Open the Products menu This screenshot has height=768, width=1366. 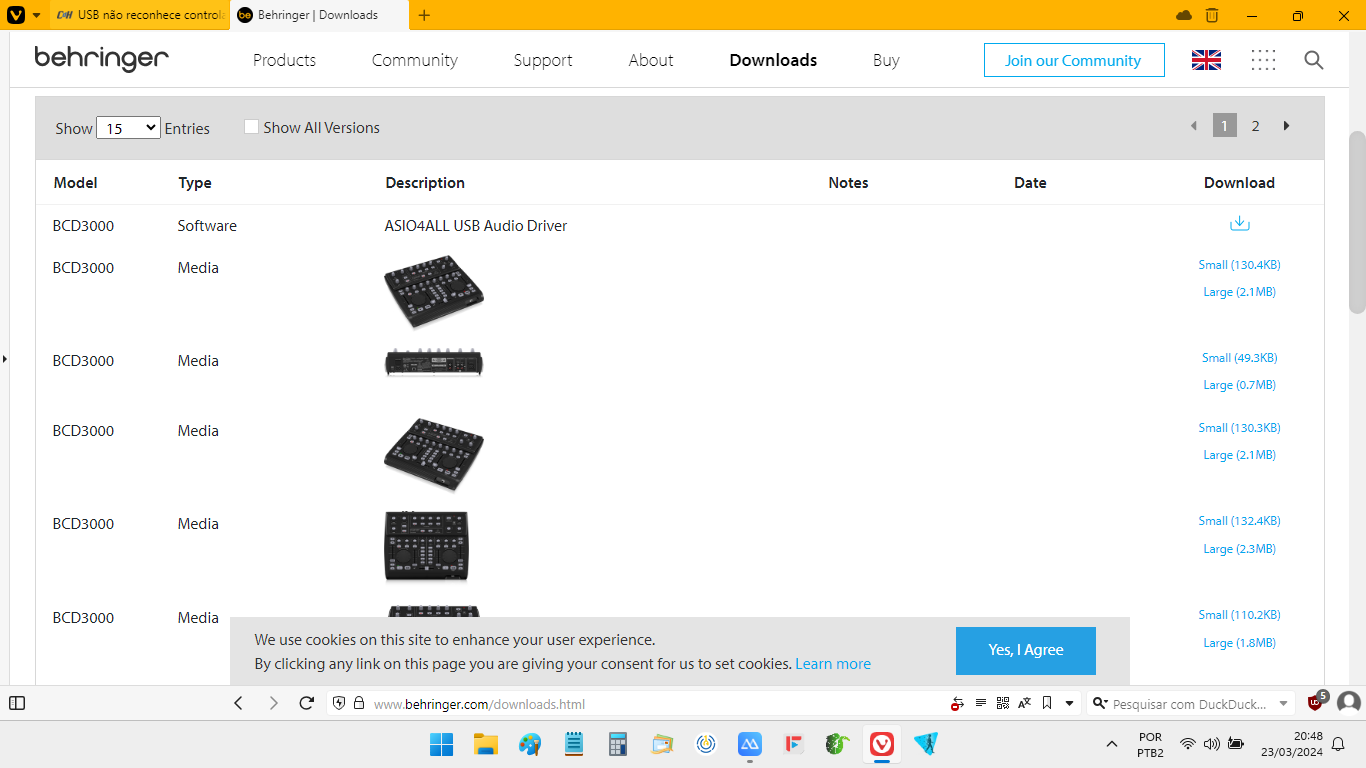point(284,60)
